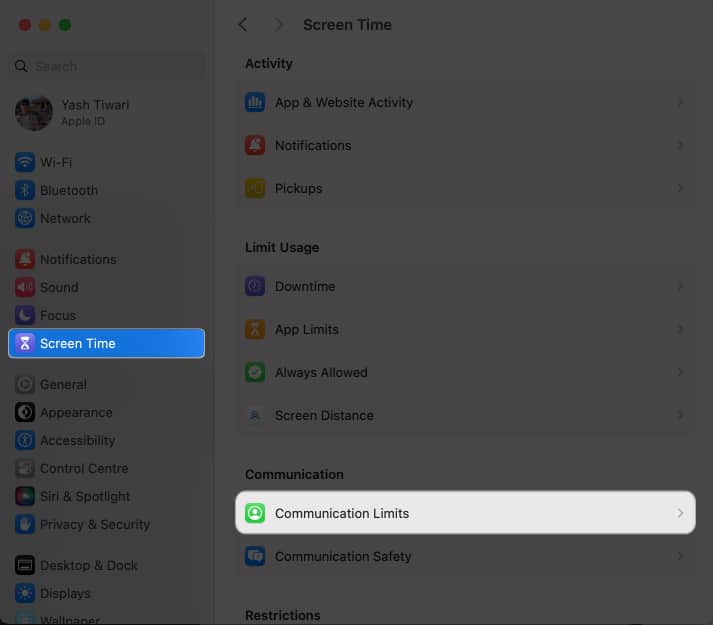Select Control Centre in the sidebar
This screenshot has height=625, width=713.
106,469
